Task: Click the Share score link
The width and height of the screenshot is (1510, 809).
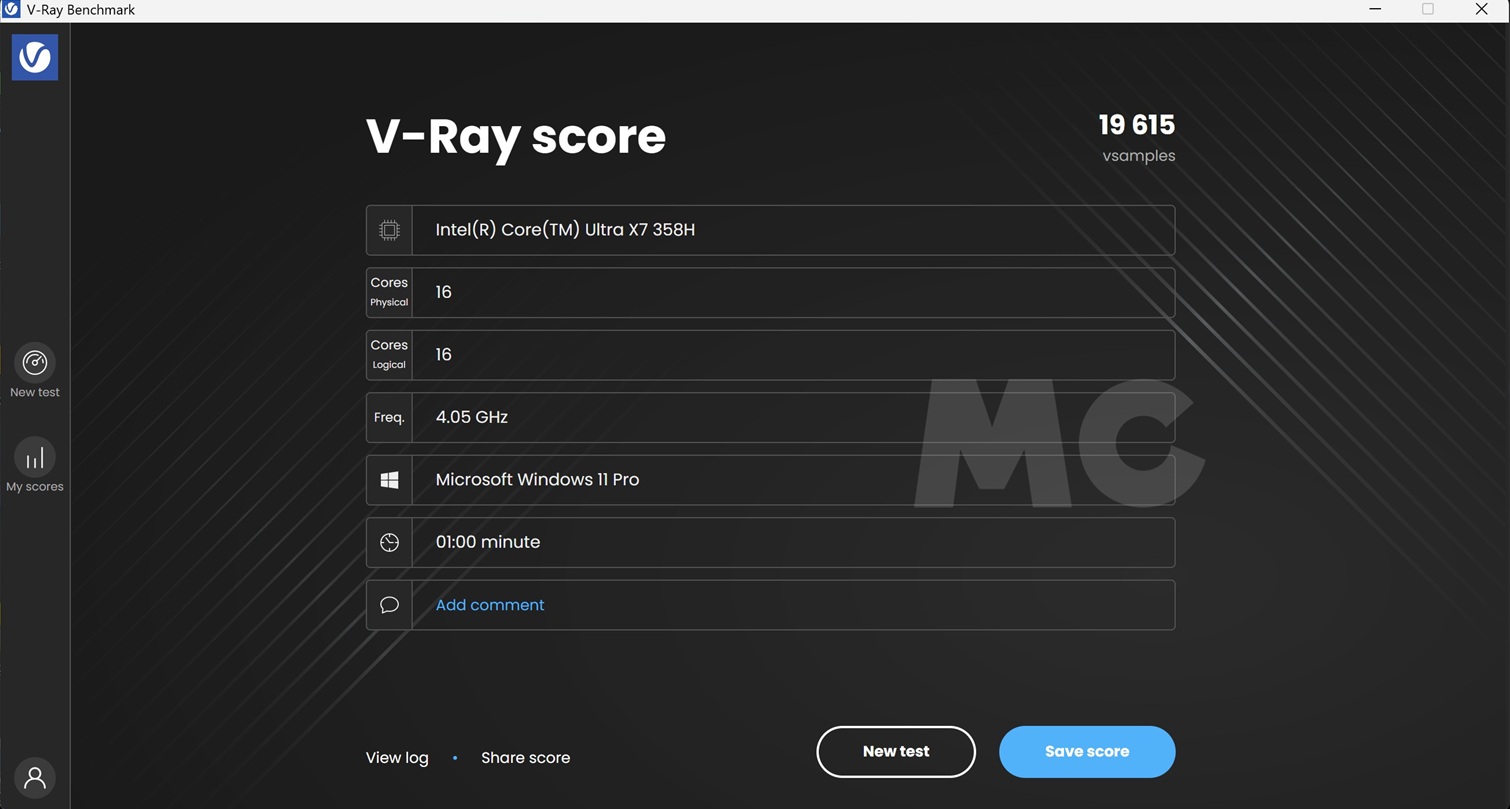Action: [x=525, y=758]
